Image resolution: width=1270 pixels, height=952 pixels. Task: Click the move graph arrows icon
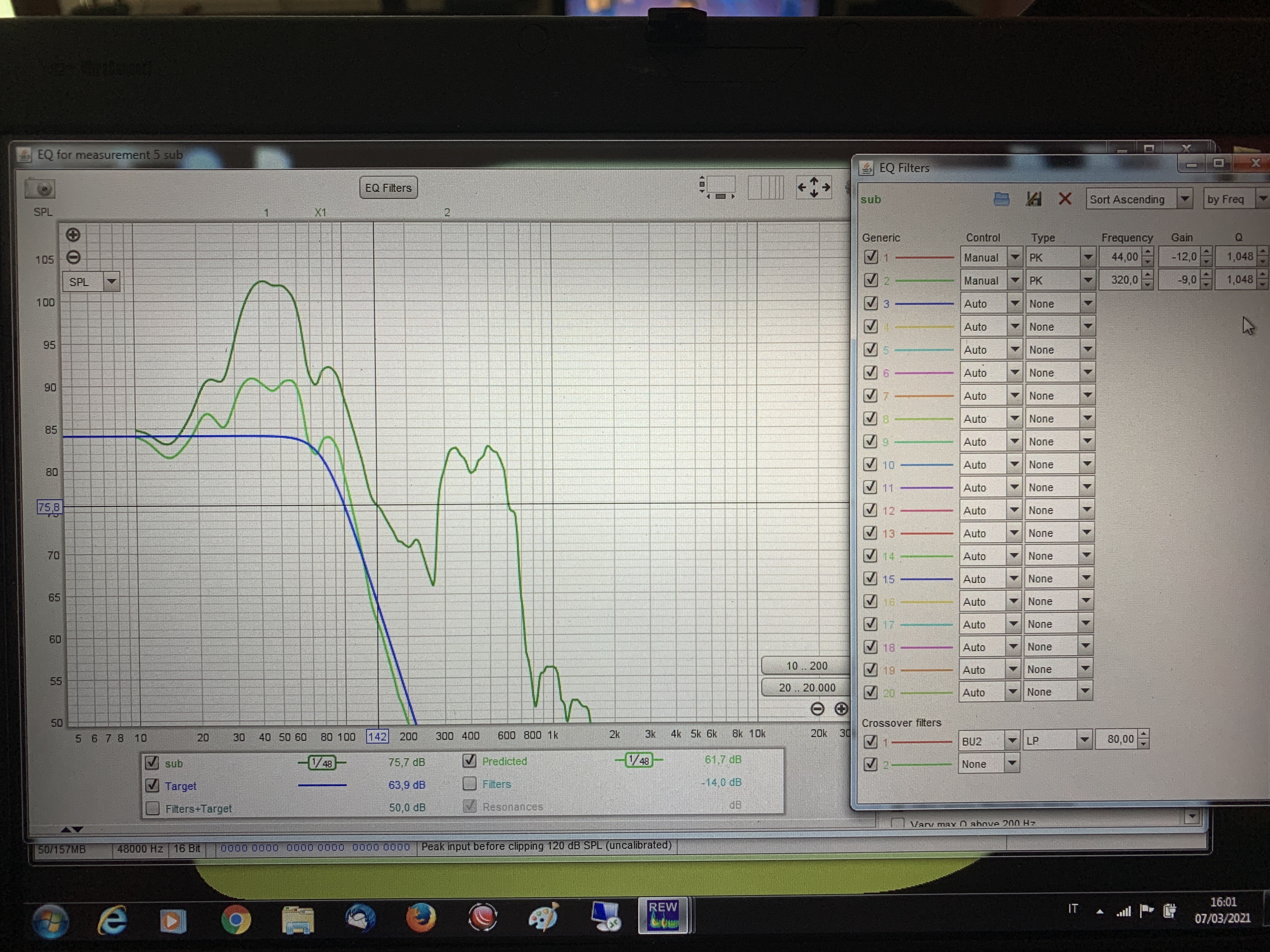click(x=814, y=188)
